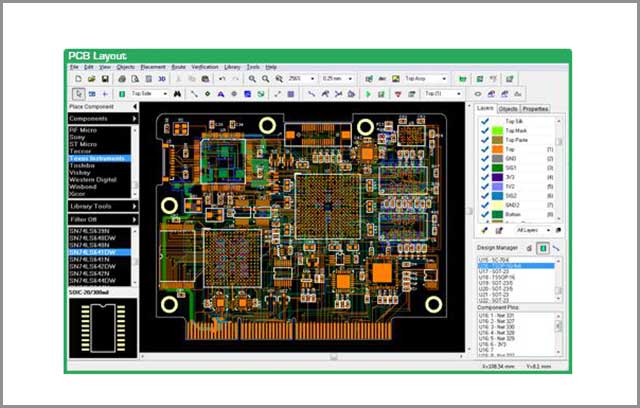Toggle Top (1) layer checkmark
The width and height of the screenshot is (640, 408).
click(x=485, y=149)
